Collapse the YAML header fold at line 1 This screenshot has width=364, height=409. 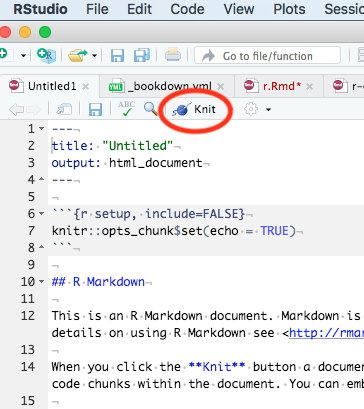point(41,128)
